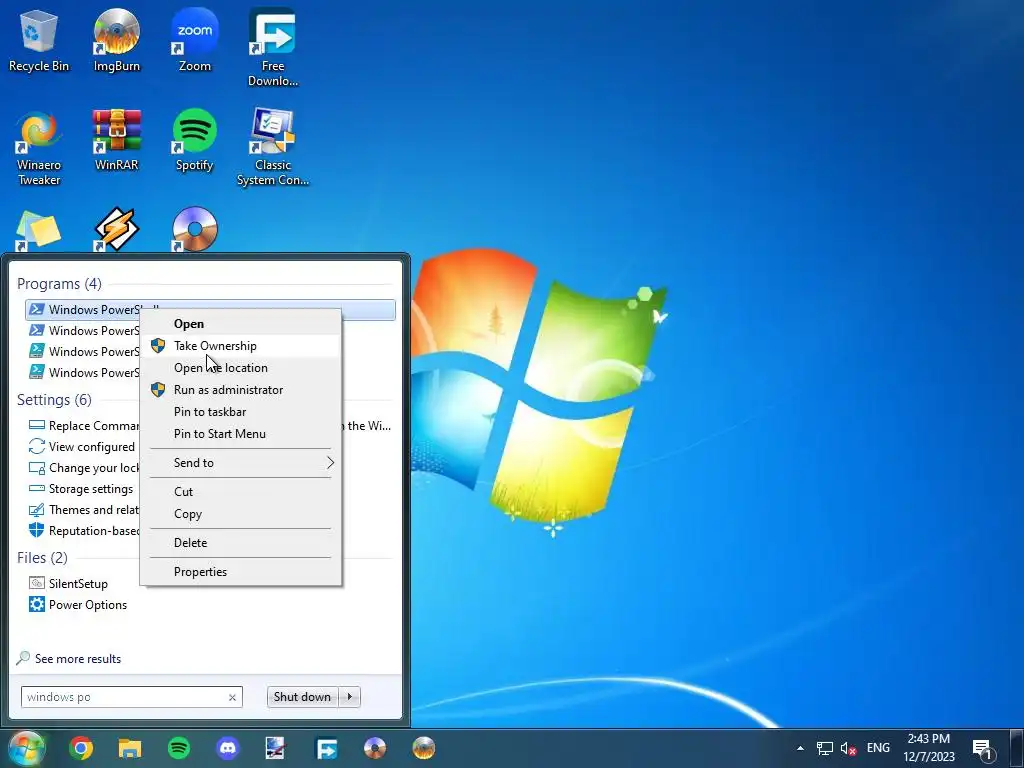Select the highlighted Windows PowerShell result
This screenshot has width=1024, height=768.
[210, 310]
